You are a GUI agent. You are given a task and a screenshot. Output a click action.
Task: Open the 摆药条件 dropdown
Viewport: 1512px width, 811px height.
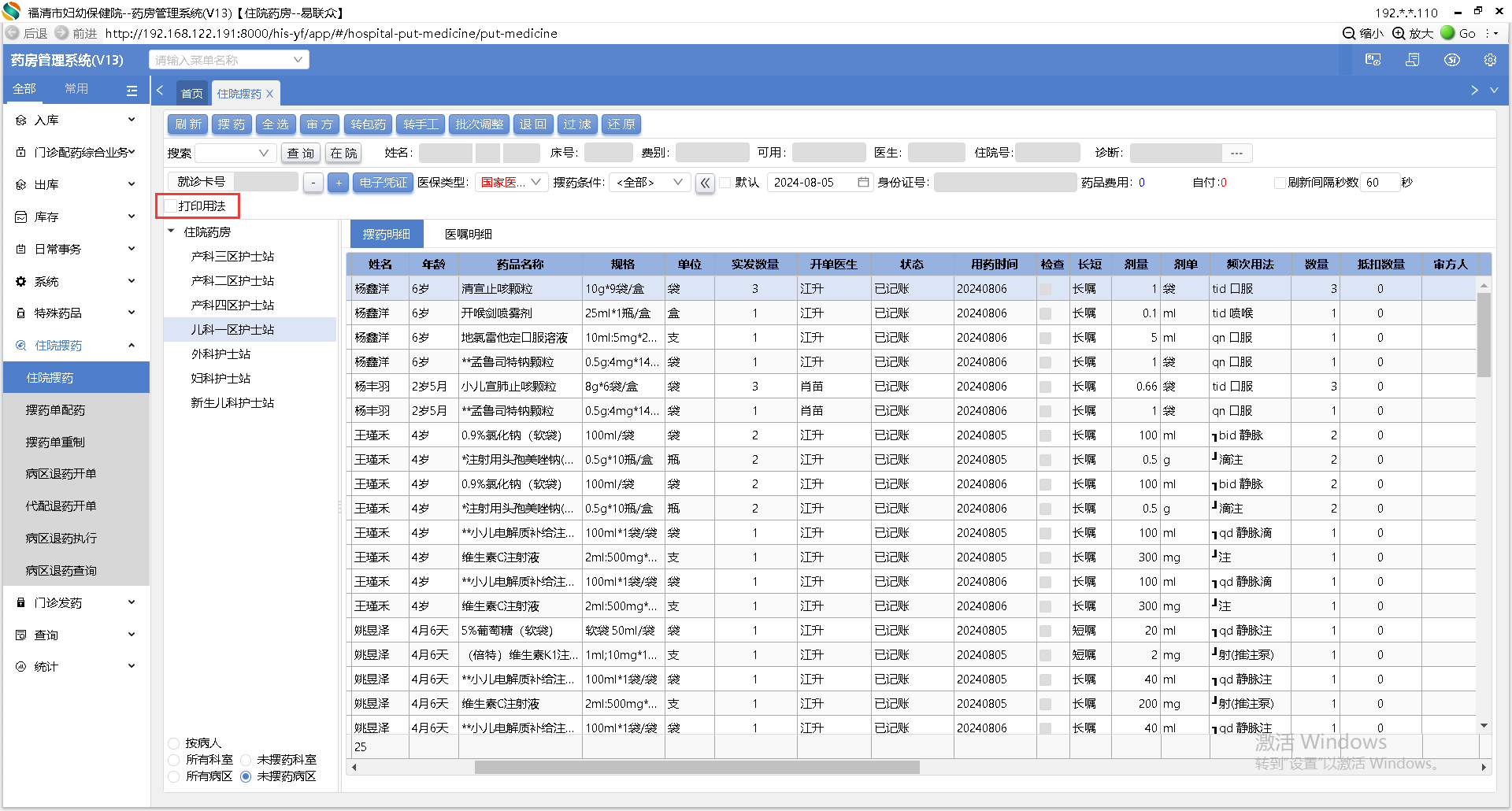coord(650,183)
